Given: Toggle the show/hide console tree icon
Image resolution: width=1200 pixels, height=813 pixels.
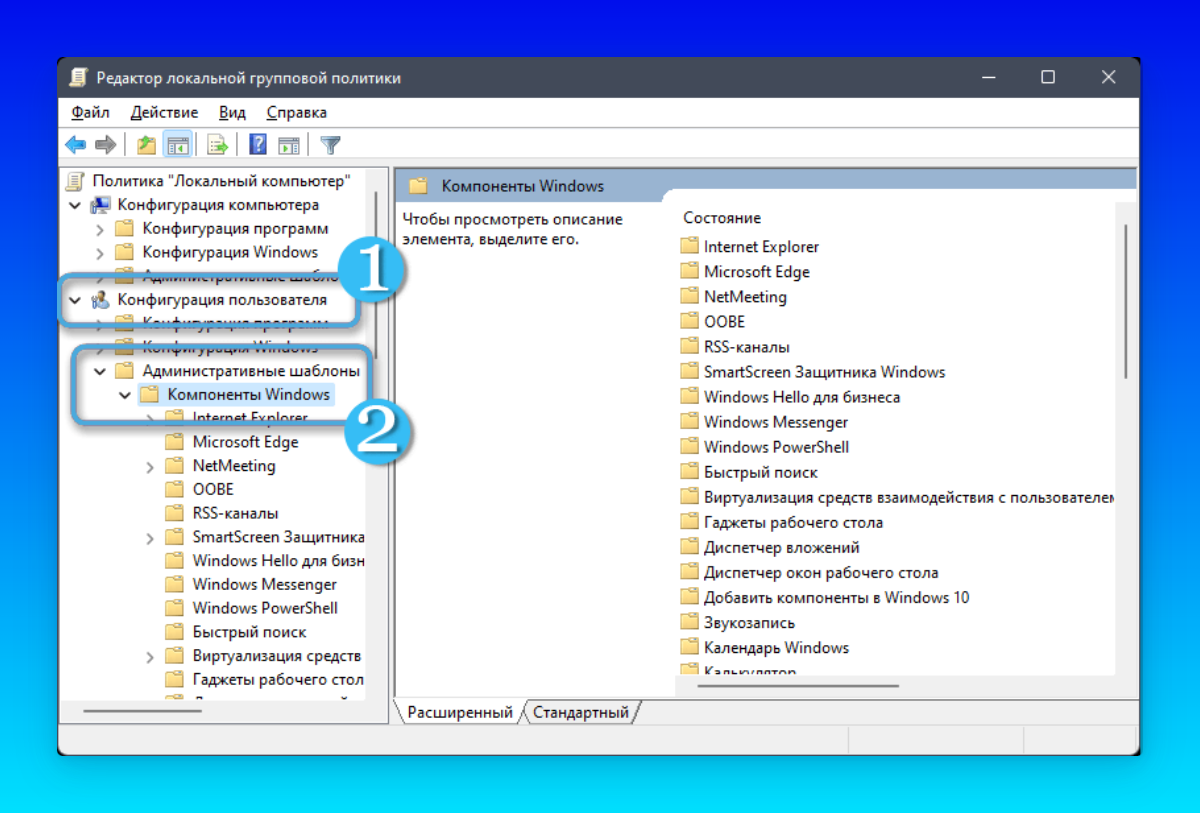Looking at the screenshot, I should click(x=178, y=145).
